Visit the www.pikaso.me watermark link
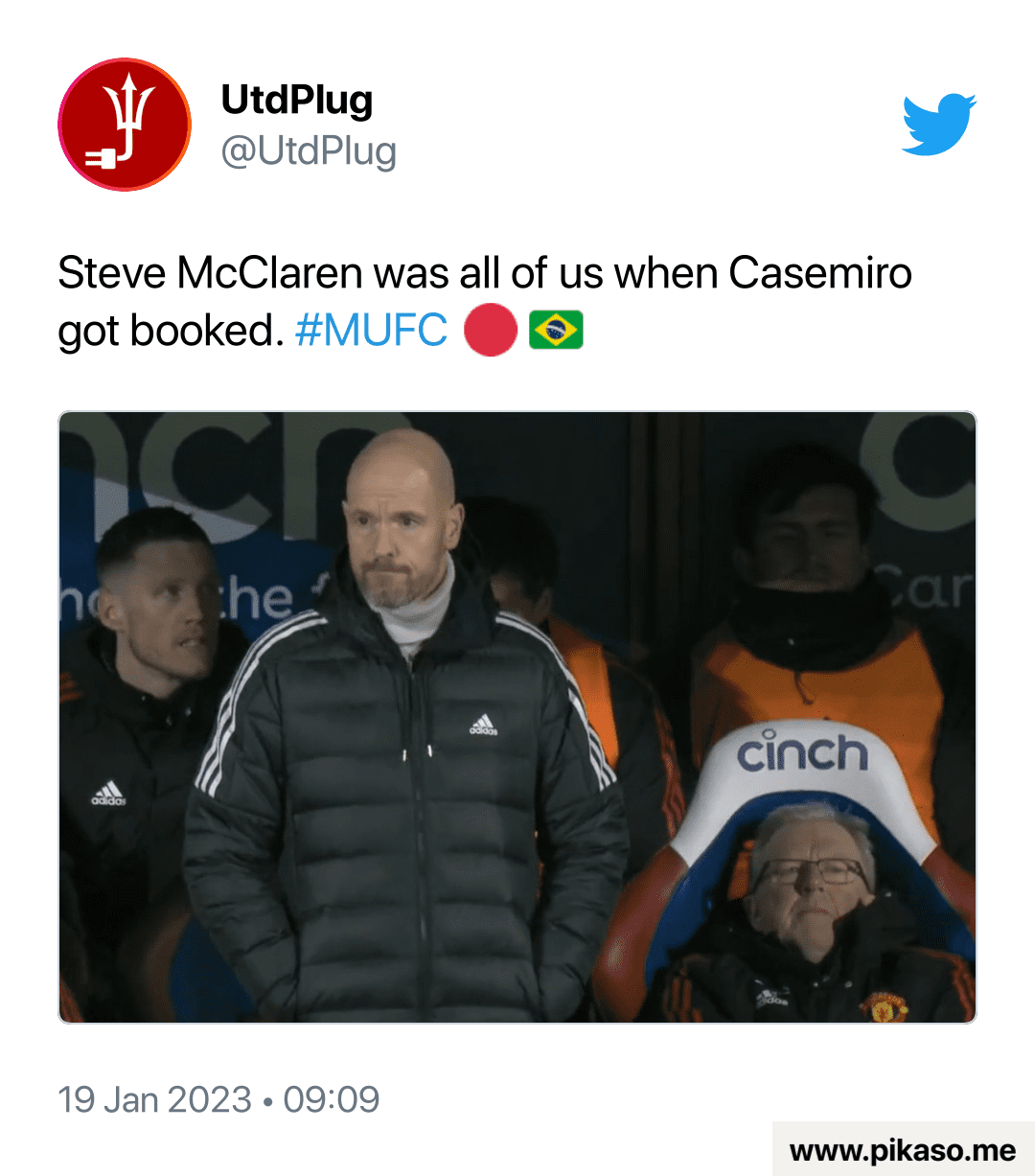Viewport: 1035px width, 1176px height. [x=903, y=1149]
